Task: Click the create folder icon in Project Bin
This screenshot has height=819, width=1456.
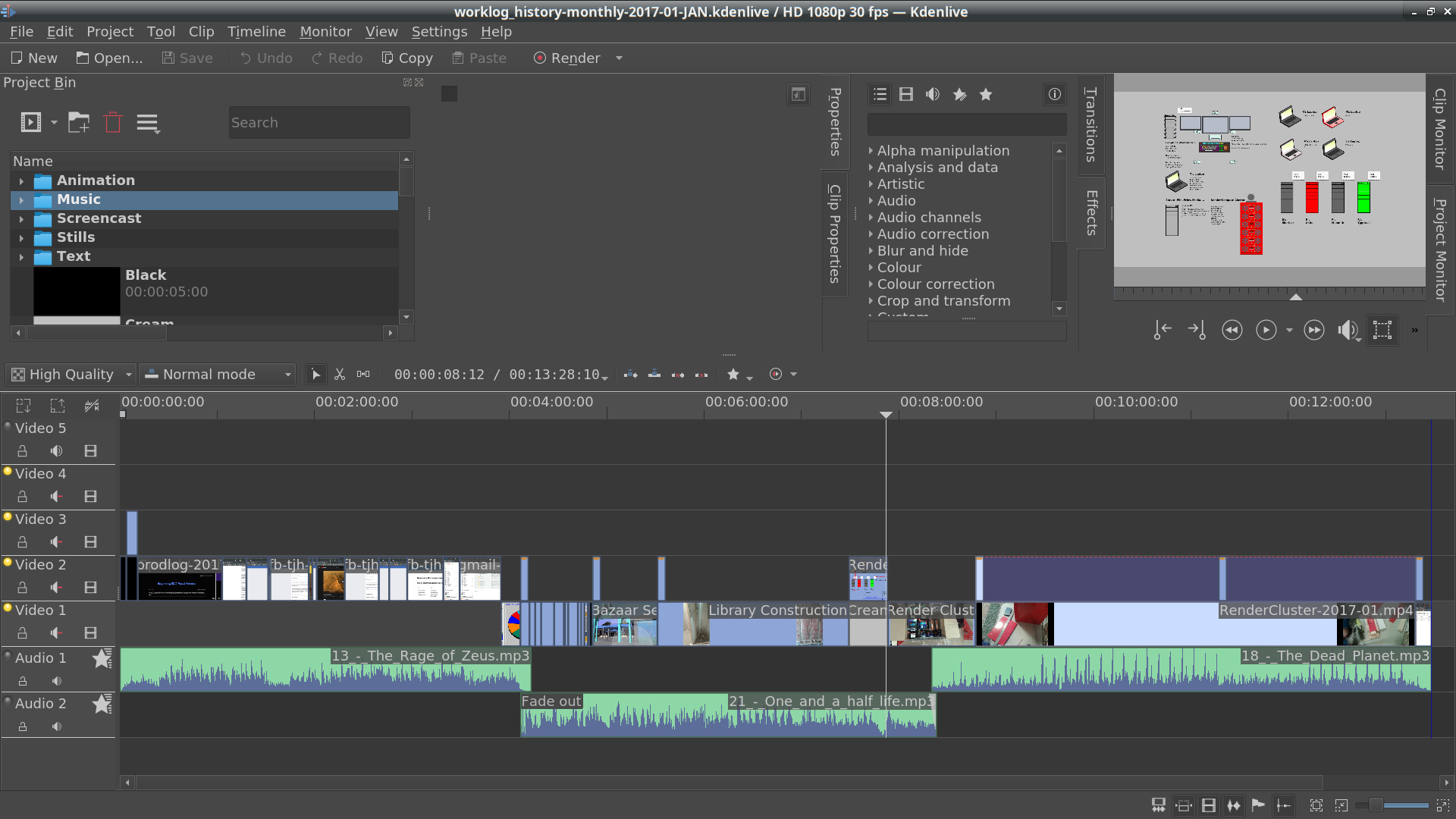Action: 78,122
